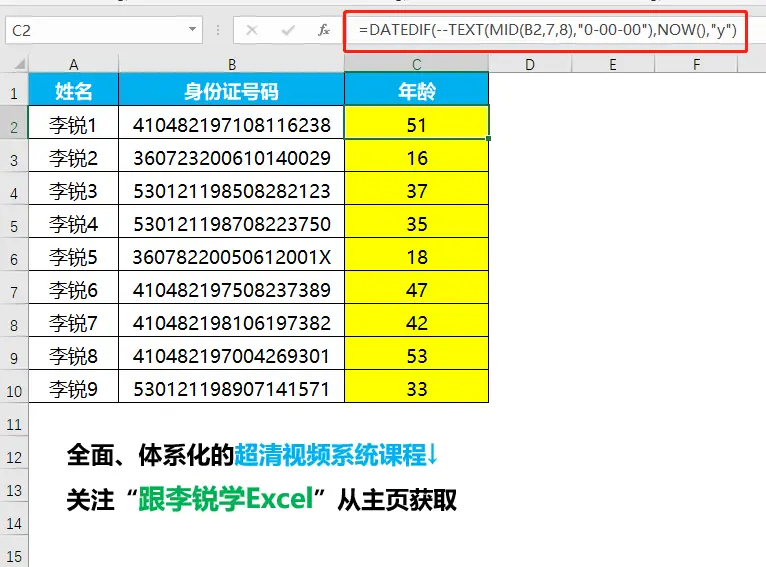
Task: Click the 身份证号码 header cell
Action: (231, 92)
